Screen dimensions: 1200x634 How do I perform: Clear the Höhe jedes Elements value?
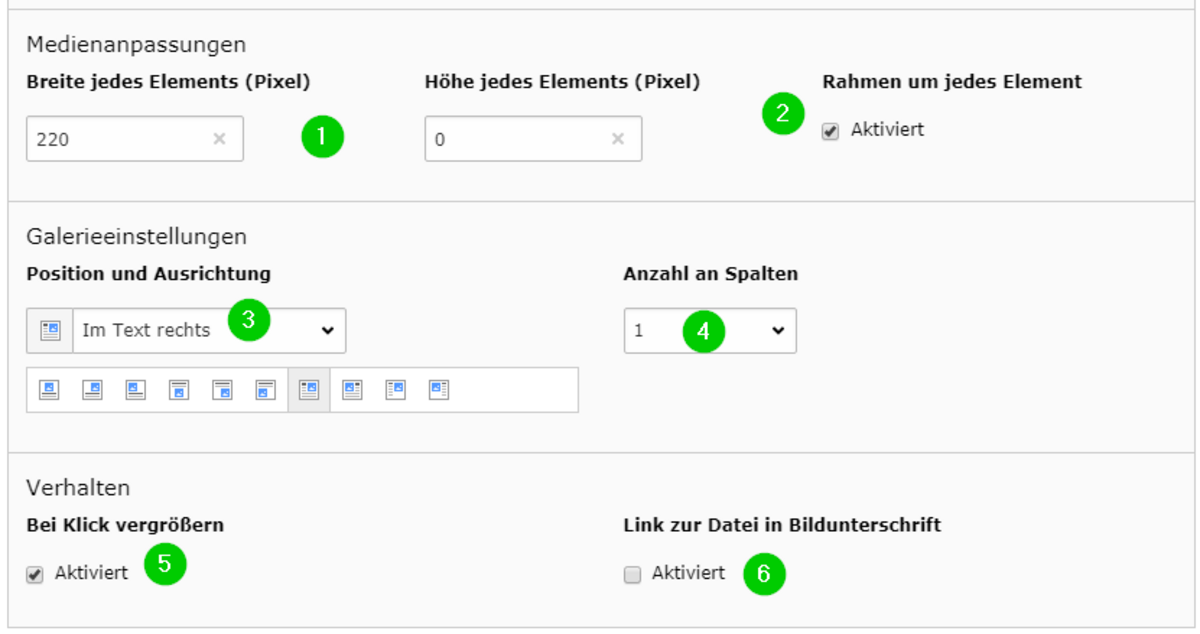click(618, 139)
